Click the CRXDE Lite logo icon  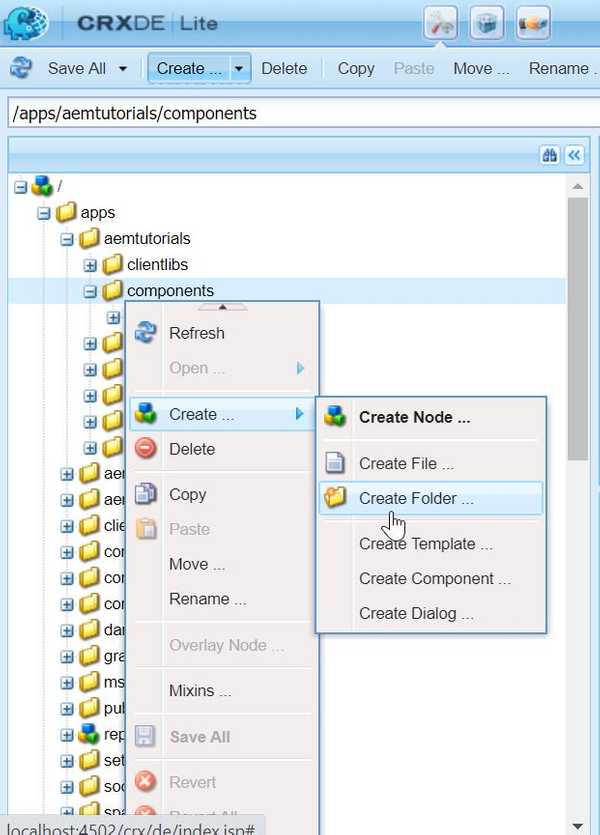click(25, 22)
